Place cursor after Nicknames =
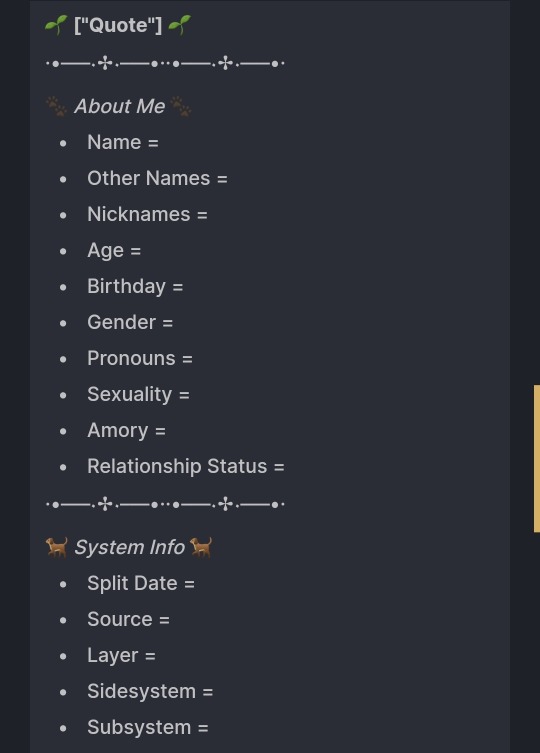This screenshot has height=753, width=540. coord(209,215)
